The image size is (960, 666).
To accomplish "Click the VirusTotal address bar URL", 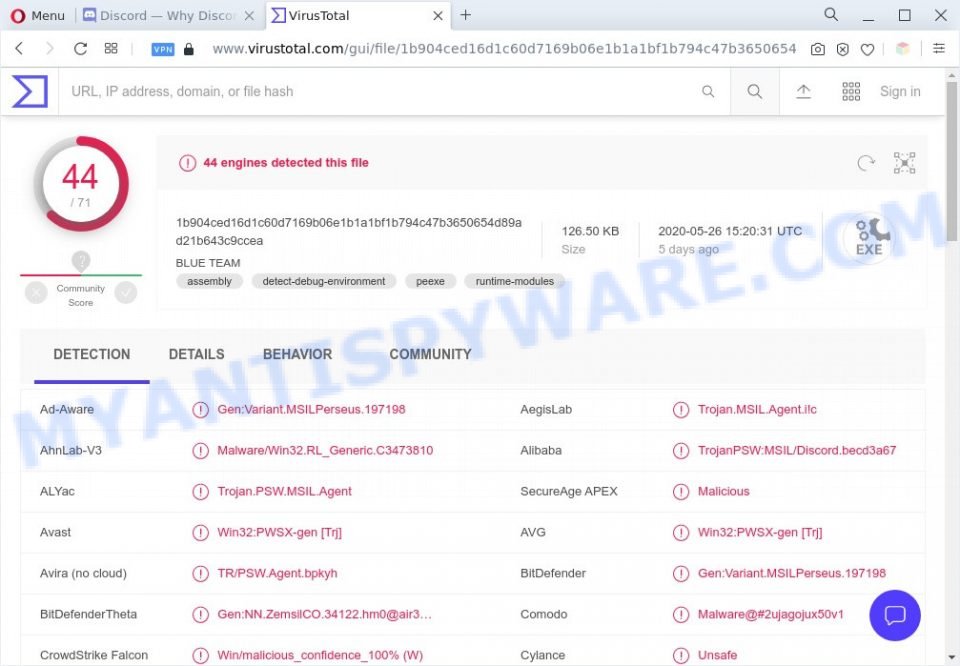I will click(x=504, y=48).
